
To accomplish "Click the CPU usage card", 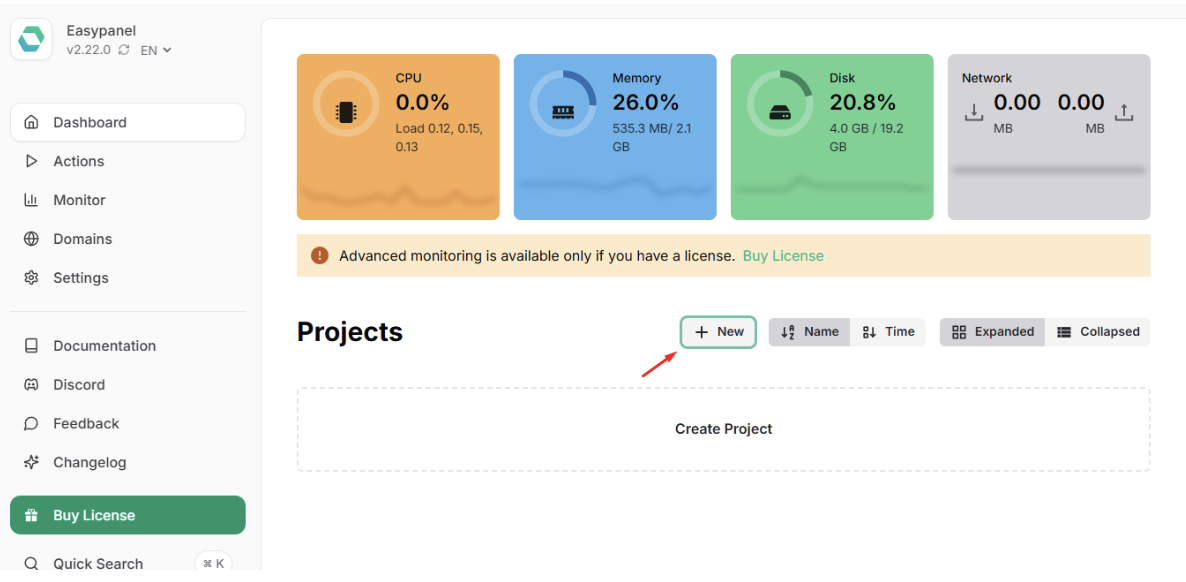I will point(398,137).
